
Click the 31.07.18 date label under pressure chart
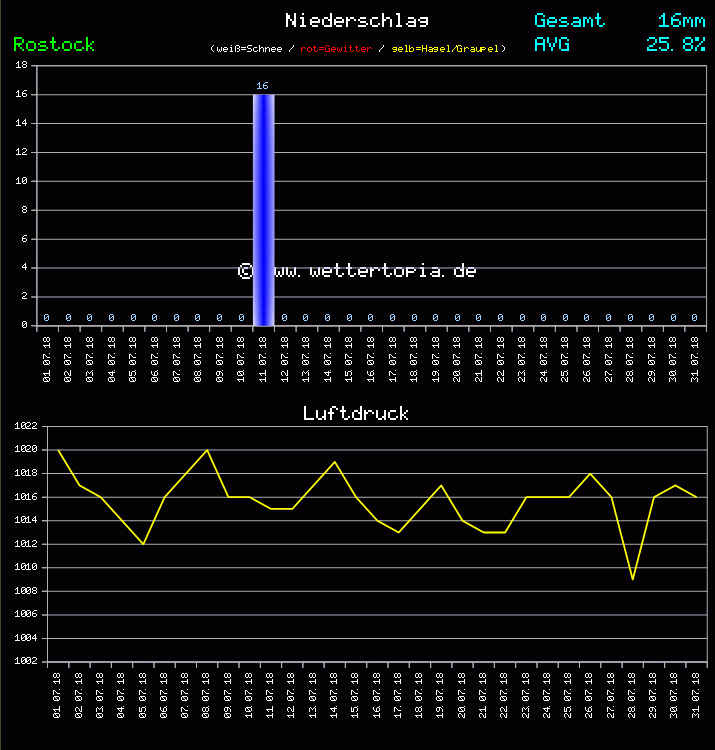pyautogui.click(x=697, y=691)
